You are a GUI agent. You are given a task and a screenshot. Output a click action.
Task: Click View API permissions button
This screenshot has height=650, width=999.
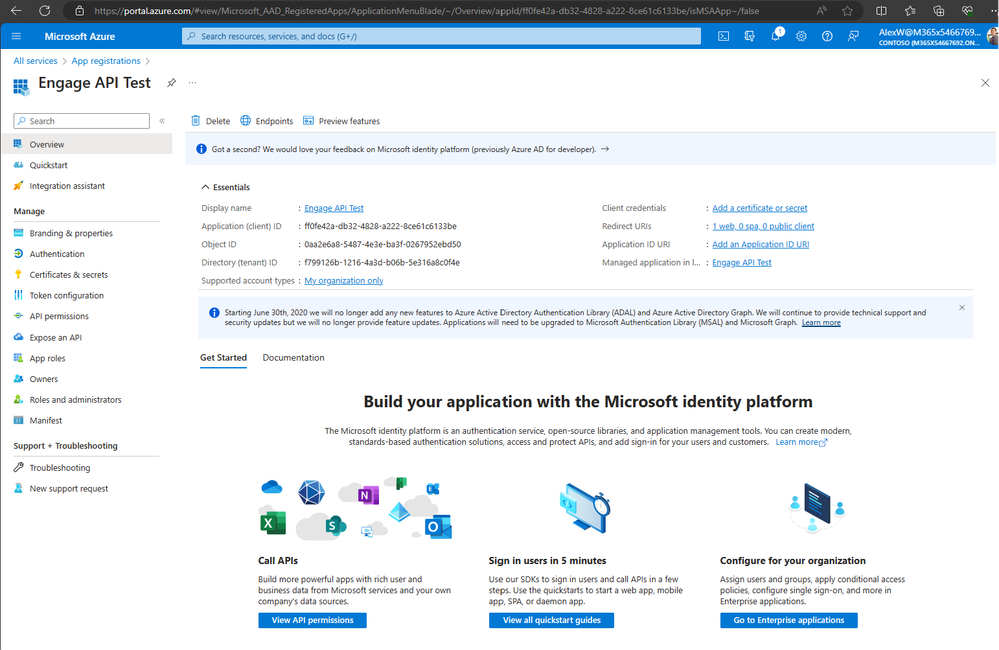312,621
